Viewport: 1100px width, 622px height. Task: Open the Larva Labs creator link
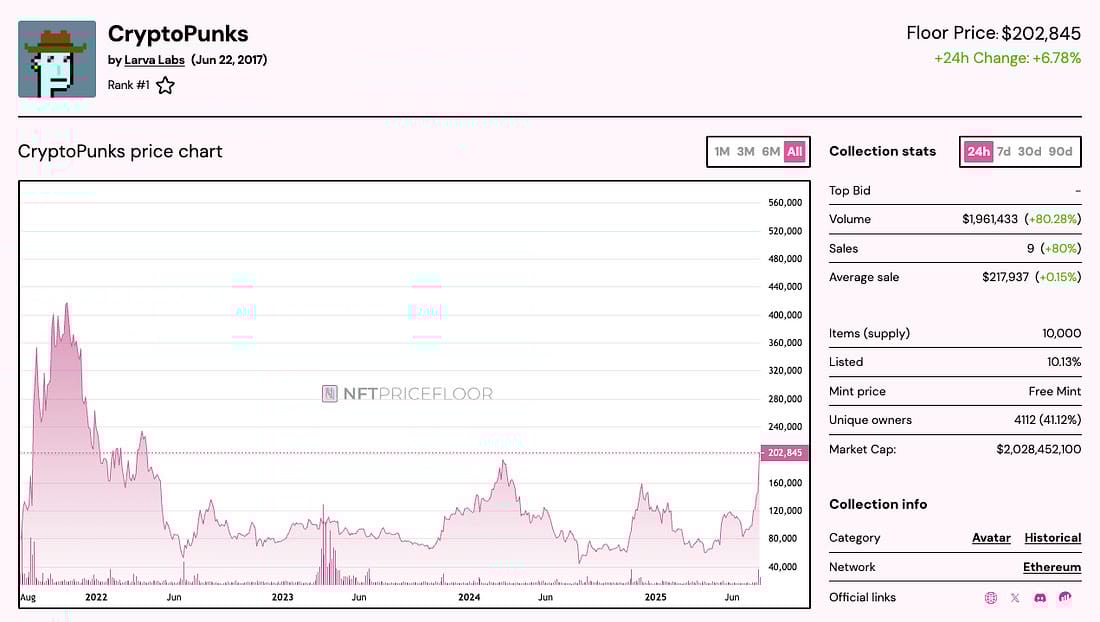154,60
